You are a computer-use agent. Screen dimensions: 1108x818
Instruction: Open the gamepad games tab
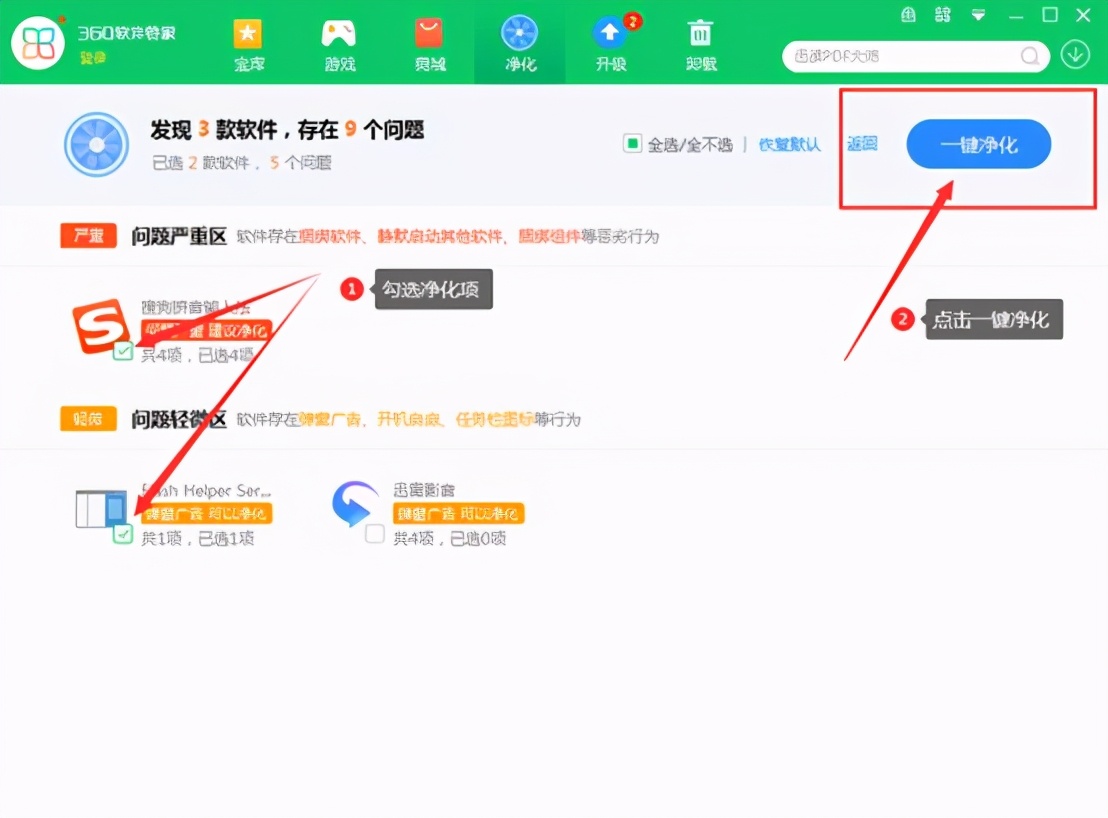point(340,45)
